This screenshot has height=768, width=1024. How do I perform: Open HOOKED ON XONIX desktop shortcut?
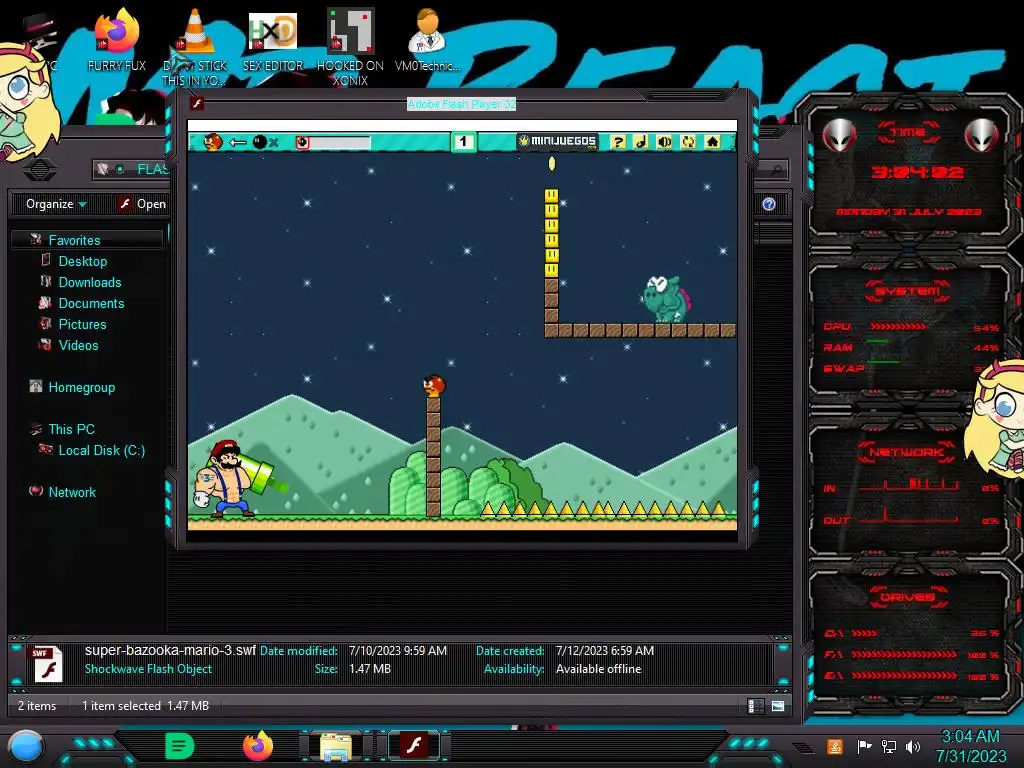[x=350, y=47]
